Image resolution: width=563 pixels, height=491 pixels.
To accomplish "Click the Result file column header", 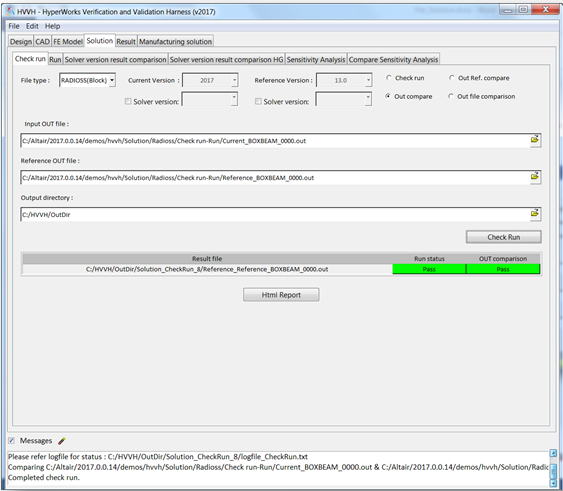I will (x=207, y=259).
